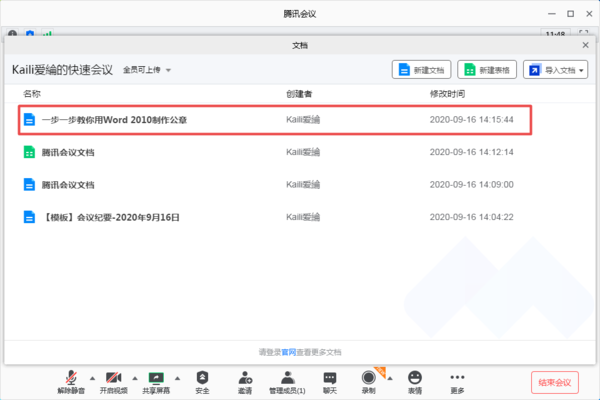Click blue doc icon of Word 2010 file

point(29,119)
